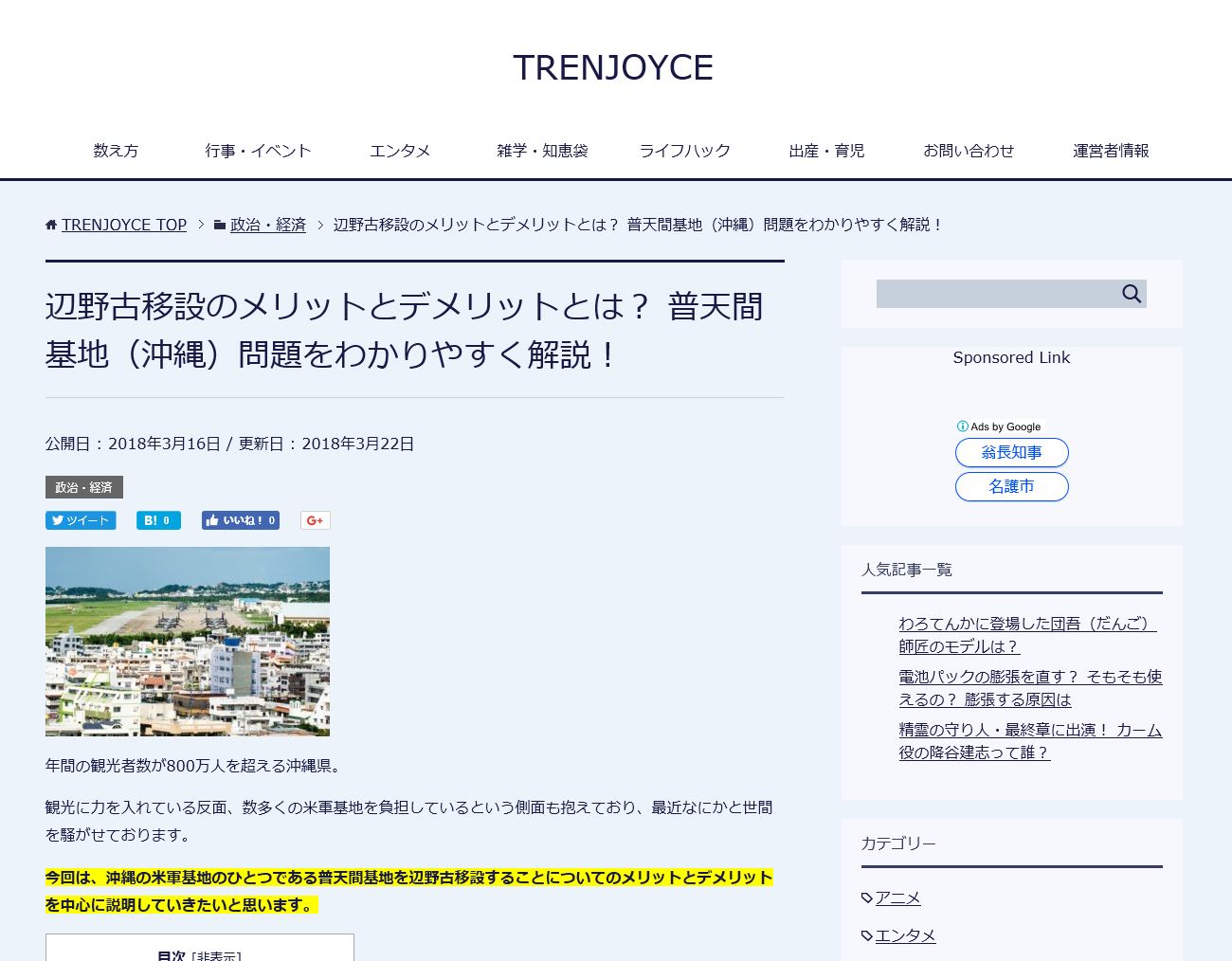Open わろてんかに登場した団吾 article link
1232x961 pixels.
pyautogui.click(x=1027, y=635)
